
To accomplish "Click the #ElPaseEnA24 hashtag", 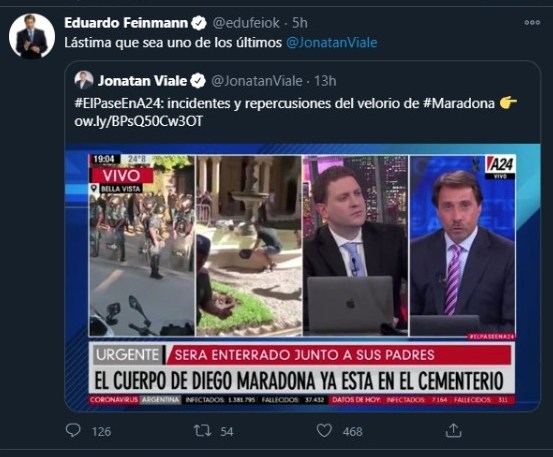I will [118, 103].
